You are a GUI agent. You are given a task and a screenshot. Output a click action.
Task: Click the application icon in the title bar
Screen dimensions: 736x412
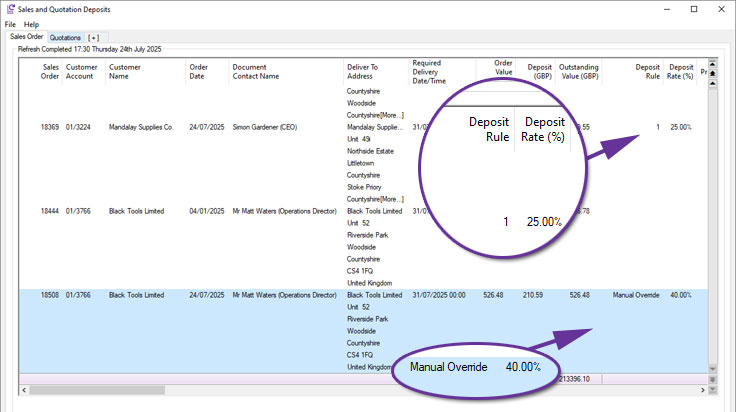(x=10, y=8)
